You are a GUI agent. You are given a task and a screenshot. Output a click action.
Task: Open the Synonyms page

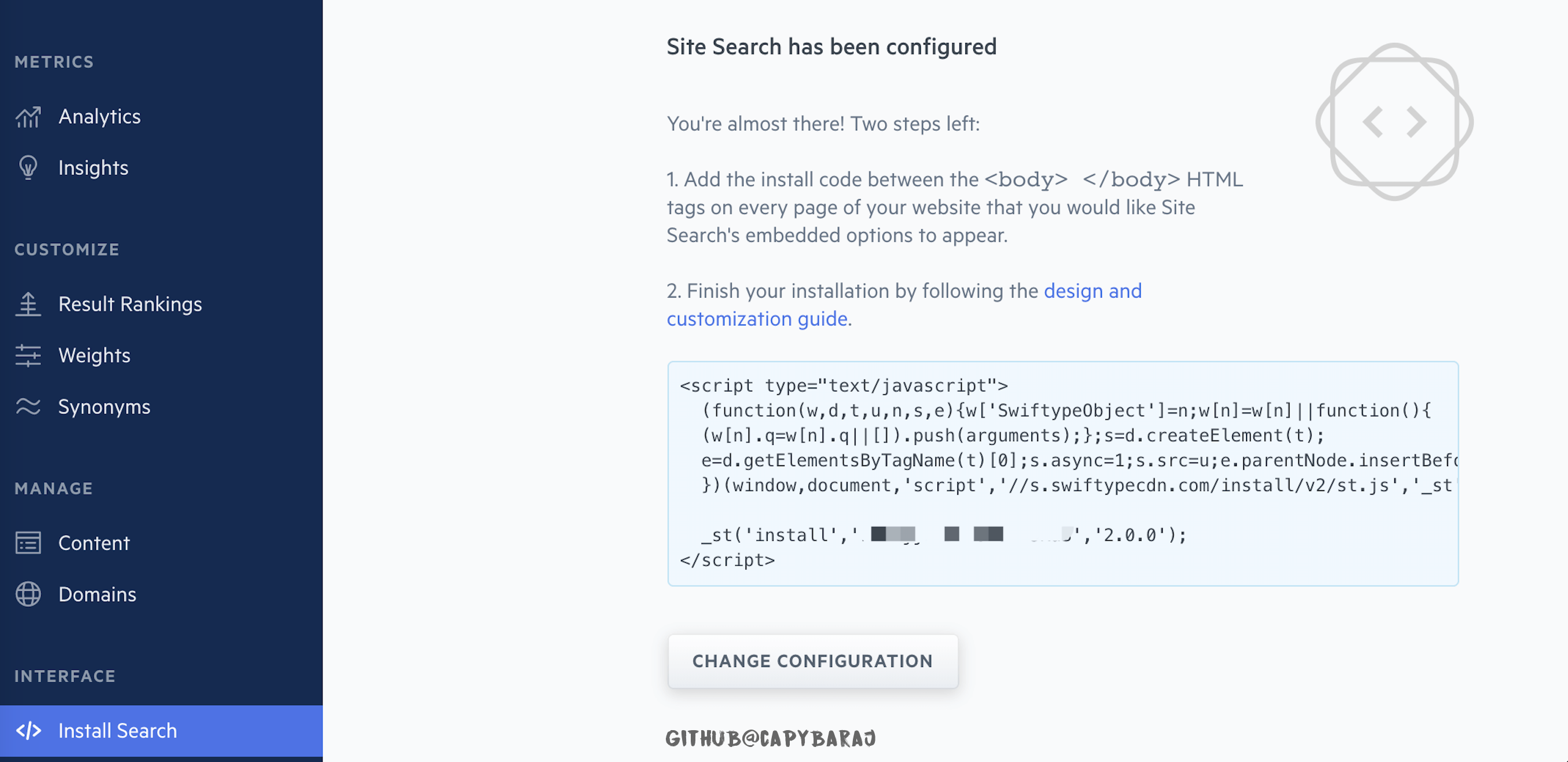point(104,406)
